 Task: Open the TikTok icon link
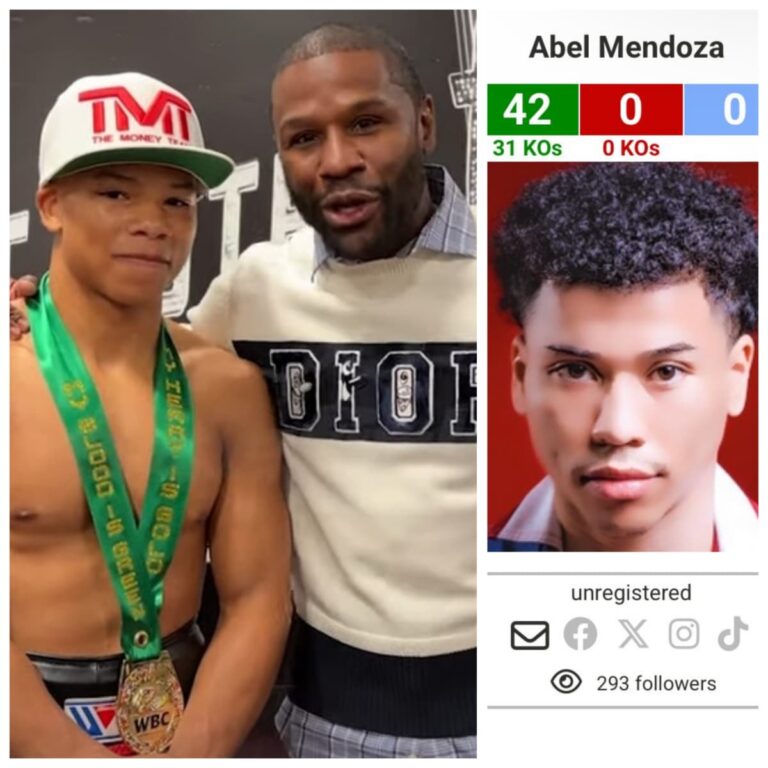tap(733, 633)
